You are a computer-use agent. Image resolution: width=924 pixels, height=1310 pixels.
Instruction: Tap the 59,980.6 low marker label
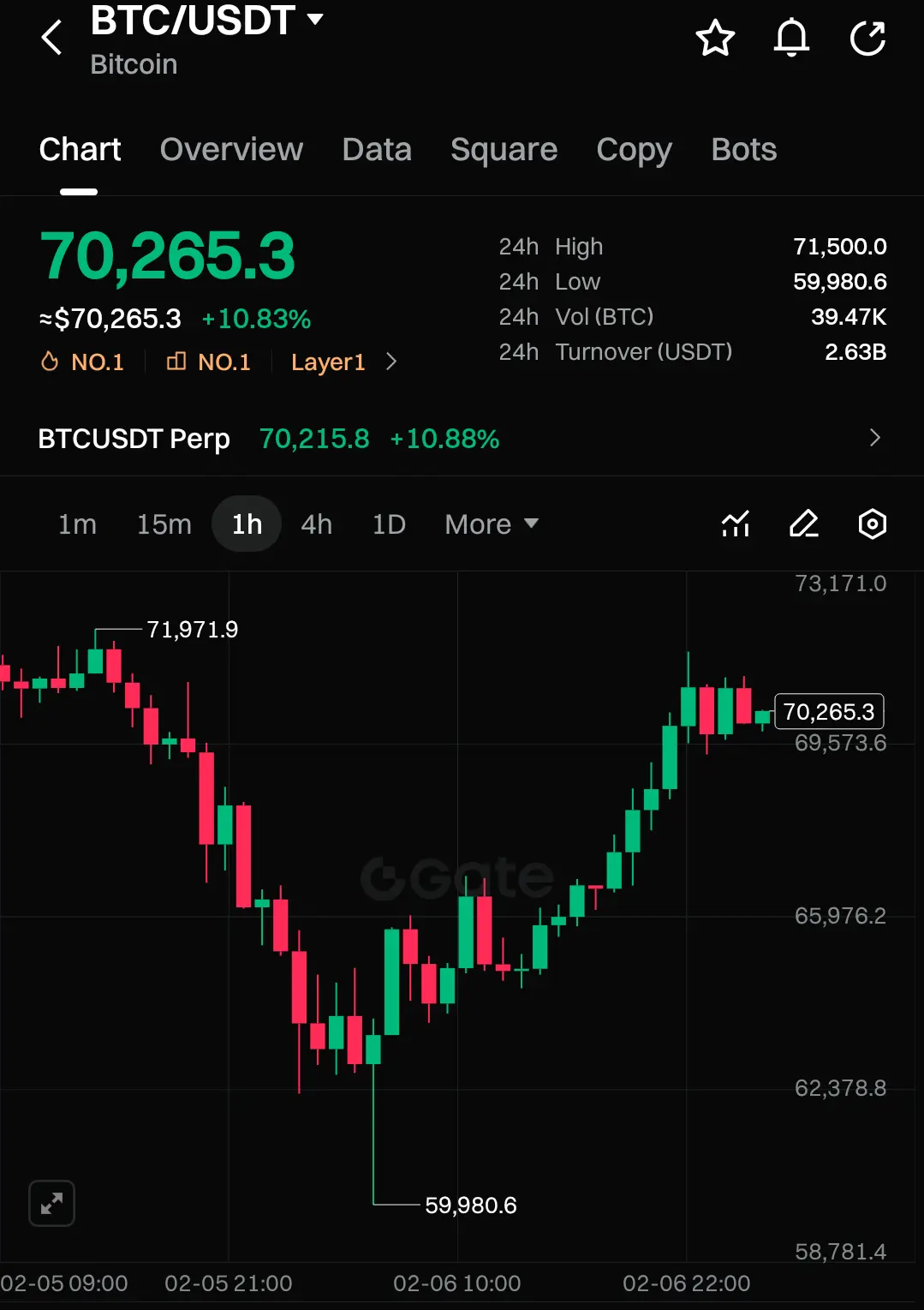[x=471, y=1205]
